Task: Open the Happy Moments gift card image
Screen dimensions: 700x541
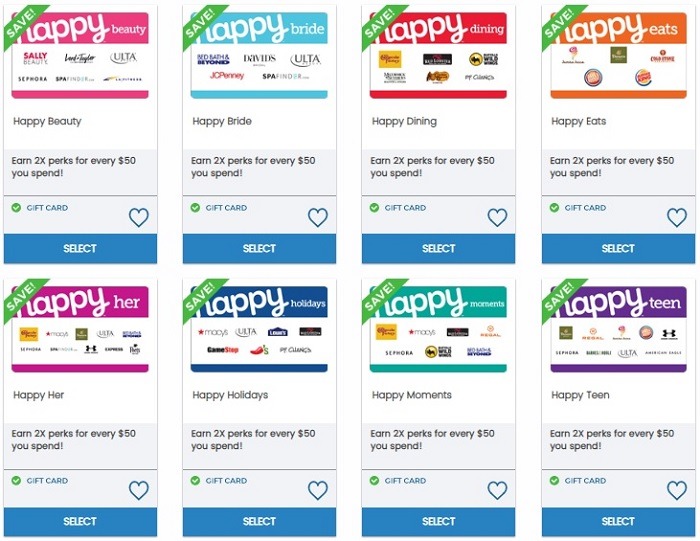Action: tap(438, 329)
